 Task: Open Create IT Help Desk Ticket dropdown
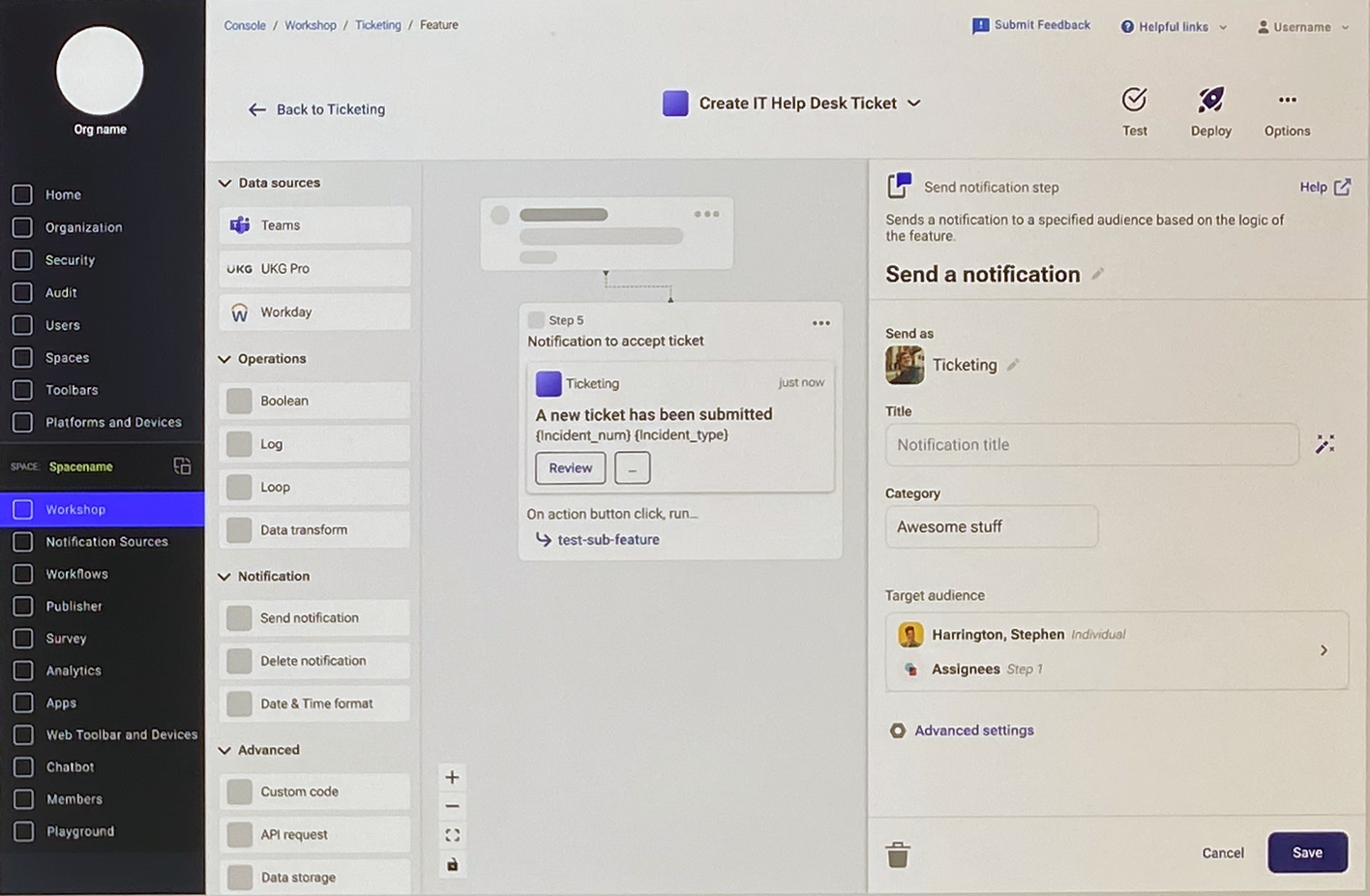pos(913,104)
